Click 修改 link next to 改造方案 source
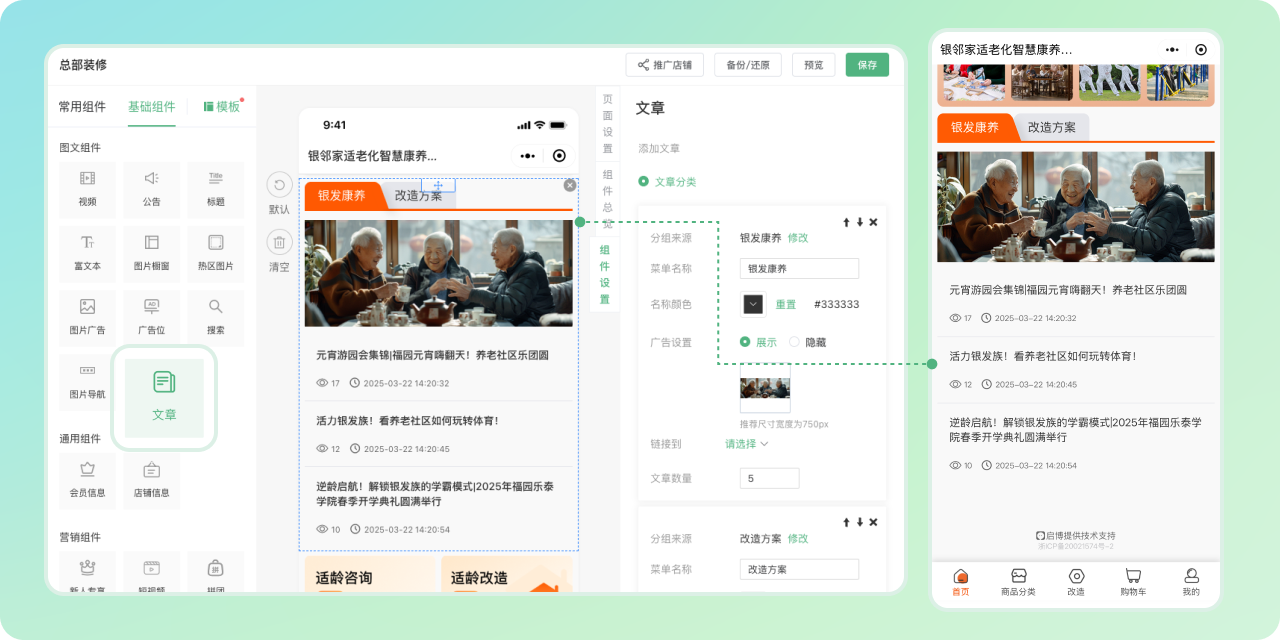The height and width of the screenshot is (640, 1280). point(798,538)
